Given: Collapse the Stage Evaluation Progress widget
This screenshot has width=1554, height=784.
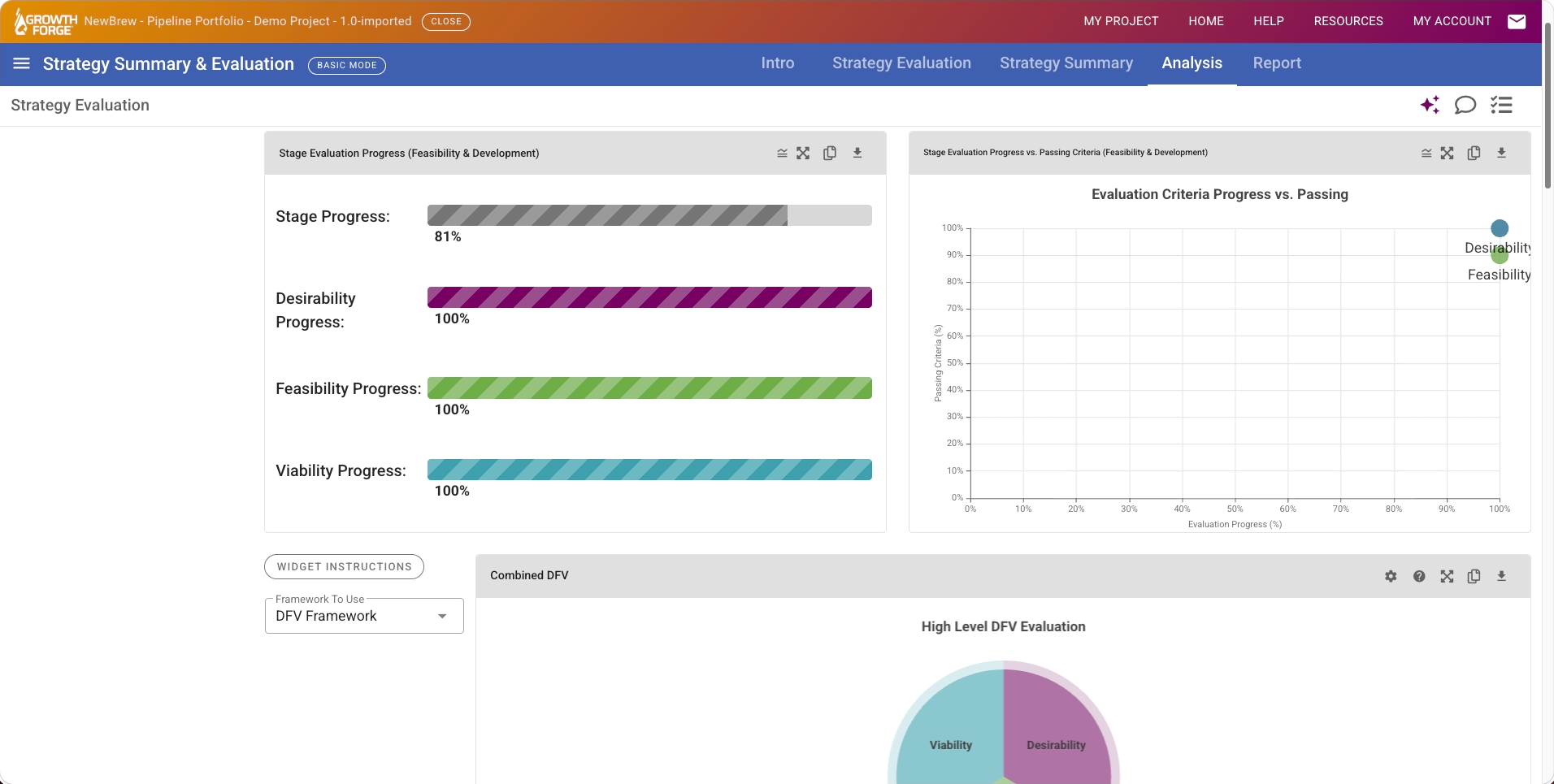Looking at the screenshot, I should (782, 153).
